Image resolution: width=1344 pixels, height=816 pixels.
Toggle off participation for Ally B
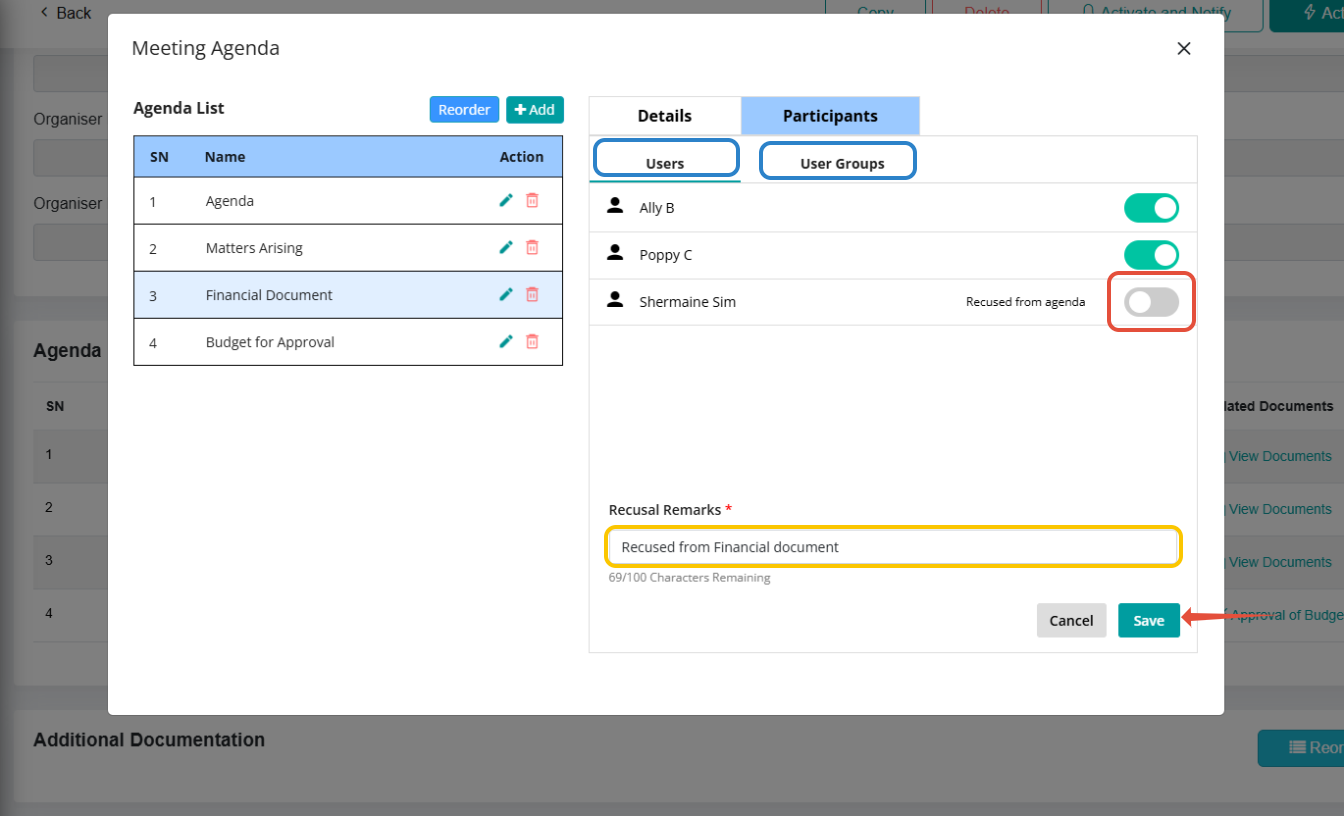coord(1151,208)
